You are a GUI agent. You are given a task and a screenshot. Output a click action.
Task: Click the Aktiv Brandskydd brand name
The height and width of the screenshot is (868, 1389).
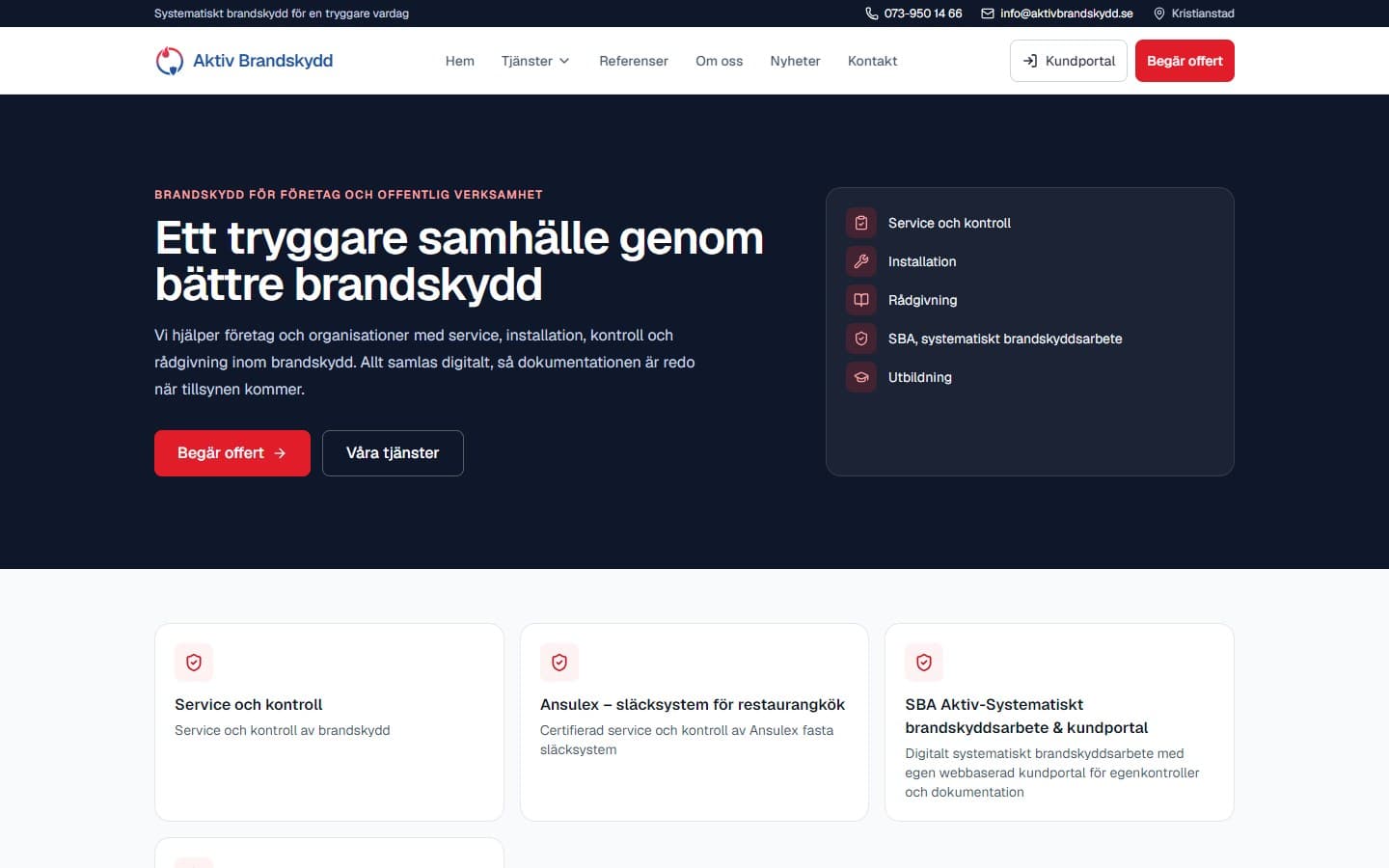[x=262, y=61]
